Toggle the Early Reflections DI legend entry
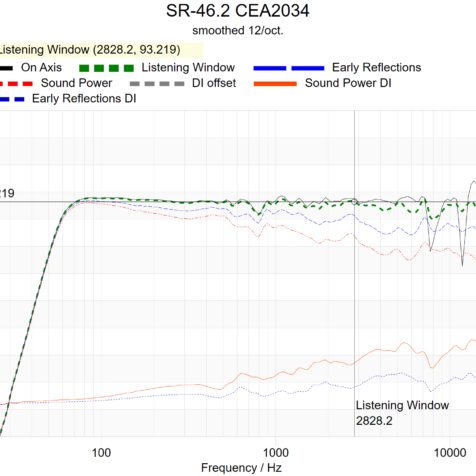Image resolution: width=476 pixels, height=476 pixels. click(x=68, y=99)
